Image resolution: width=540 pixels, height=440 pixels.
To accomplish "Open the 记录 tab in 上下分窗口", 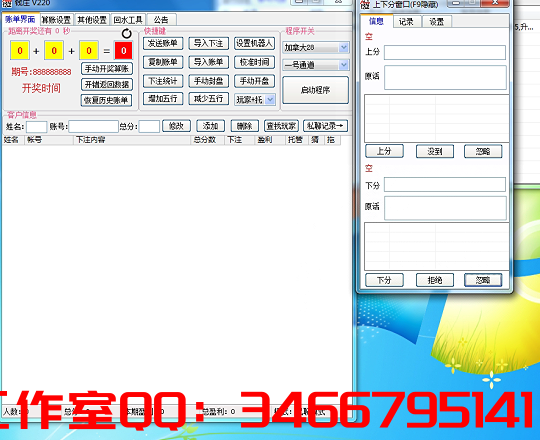I will tap(406, 22).
